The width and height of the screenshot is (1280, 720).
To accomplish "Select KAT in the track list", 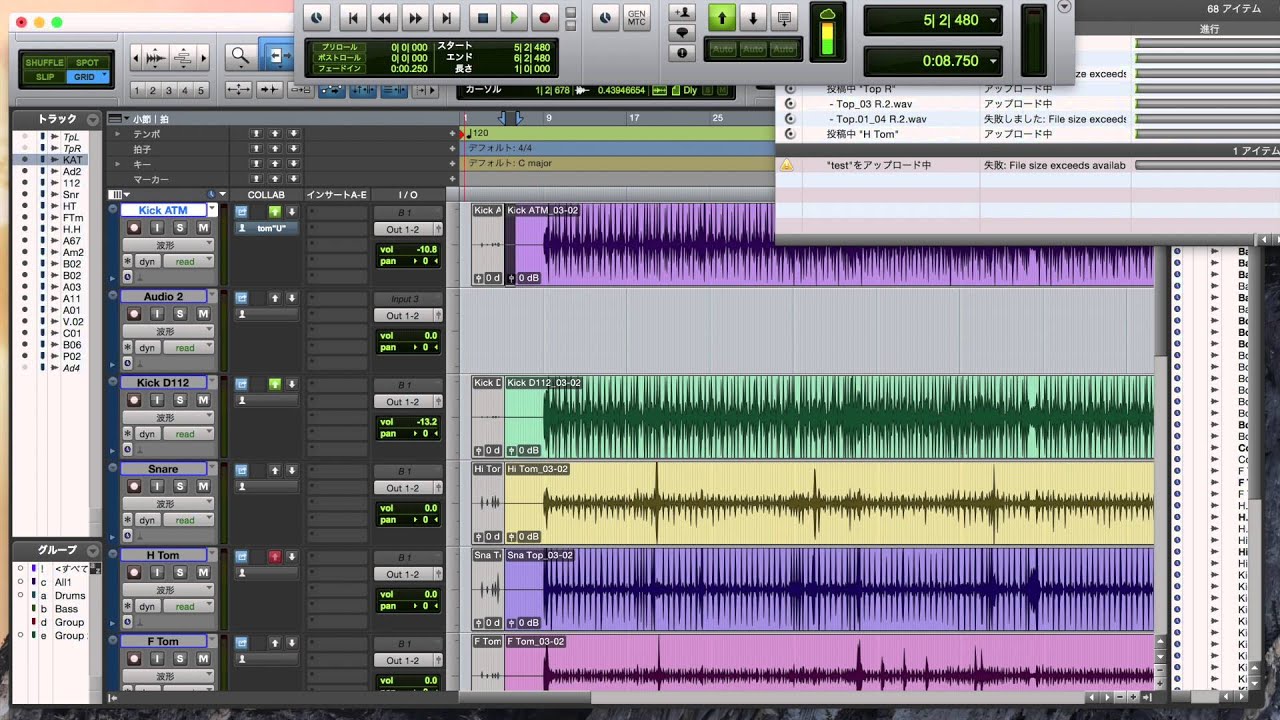I will pyautogui.click(x=73, y=160).
